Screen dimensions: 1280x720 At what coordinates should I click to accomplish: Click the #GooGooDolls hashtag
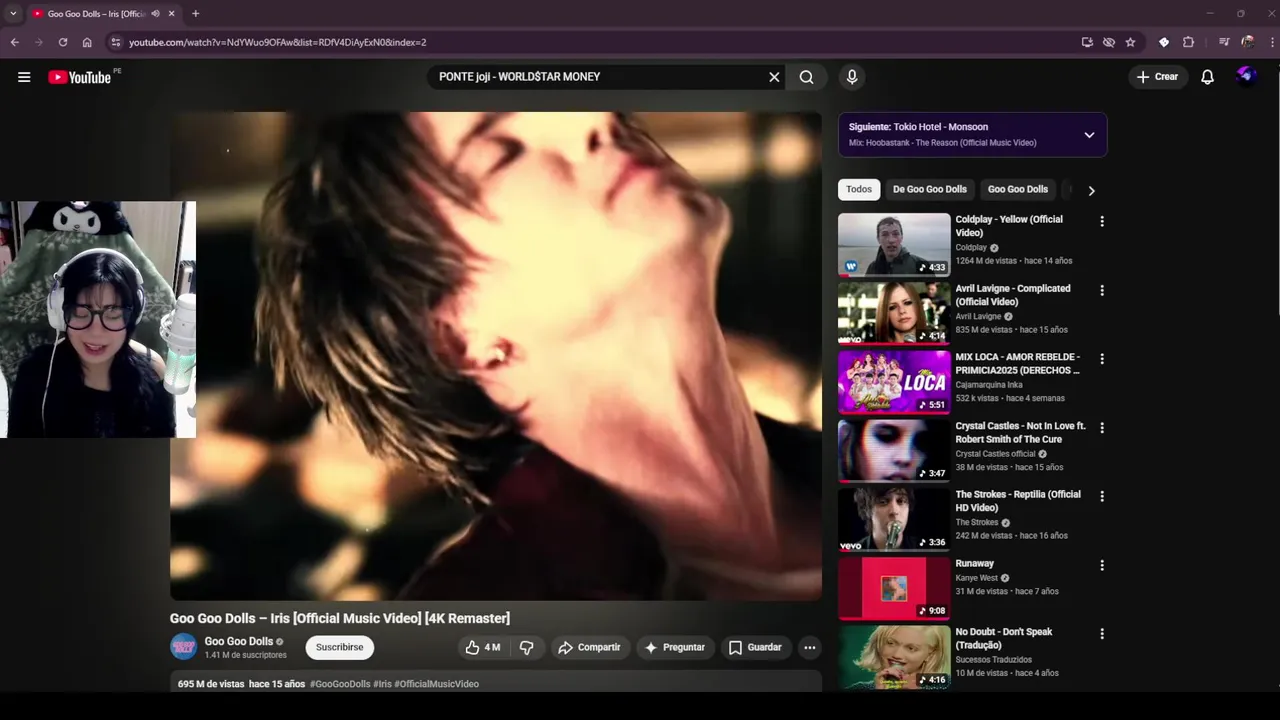point(340,684)
